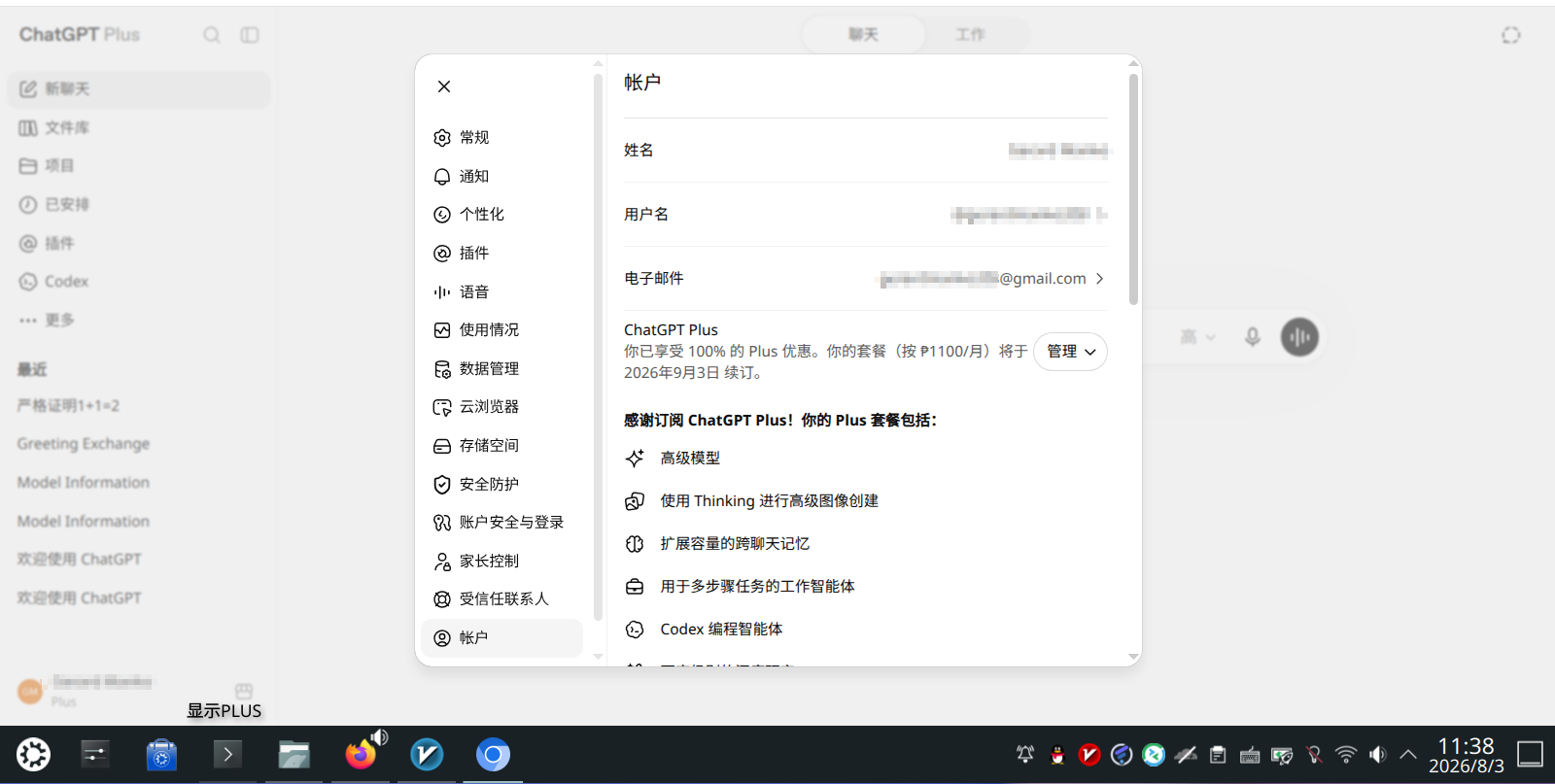Click the 用户名 username row
This screenshot has height=784, width=1555.
point(866,215)
